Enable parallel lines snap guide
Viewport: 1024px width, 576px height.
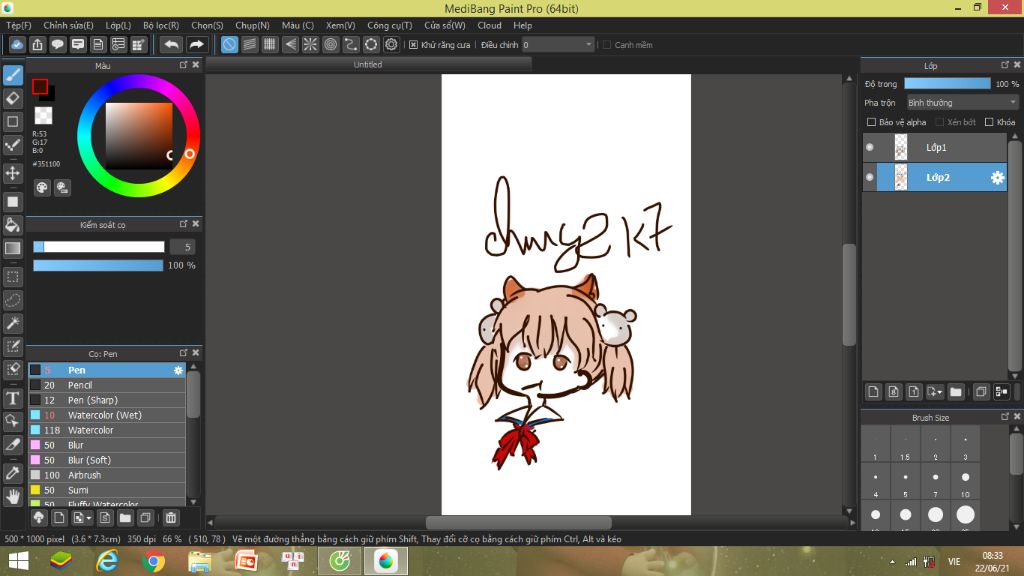(x=249, y=44)
